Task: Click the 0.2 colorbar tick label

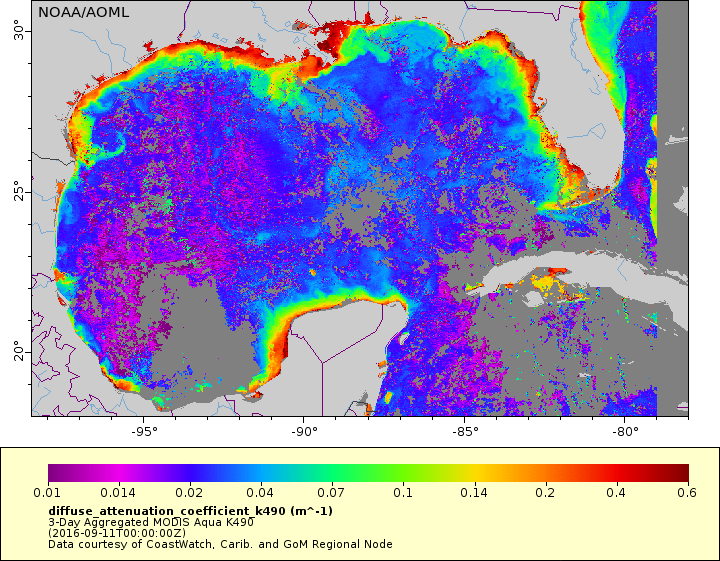Action: 545,493
